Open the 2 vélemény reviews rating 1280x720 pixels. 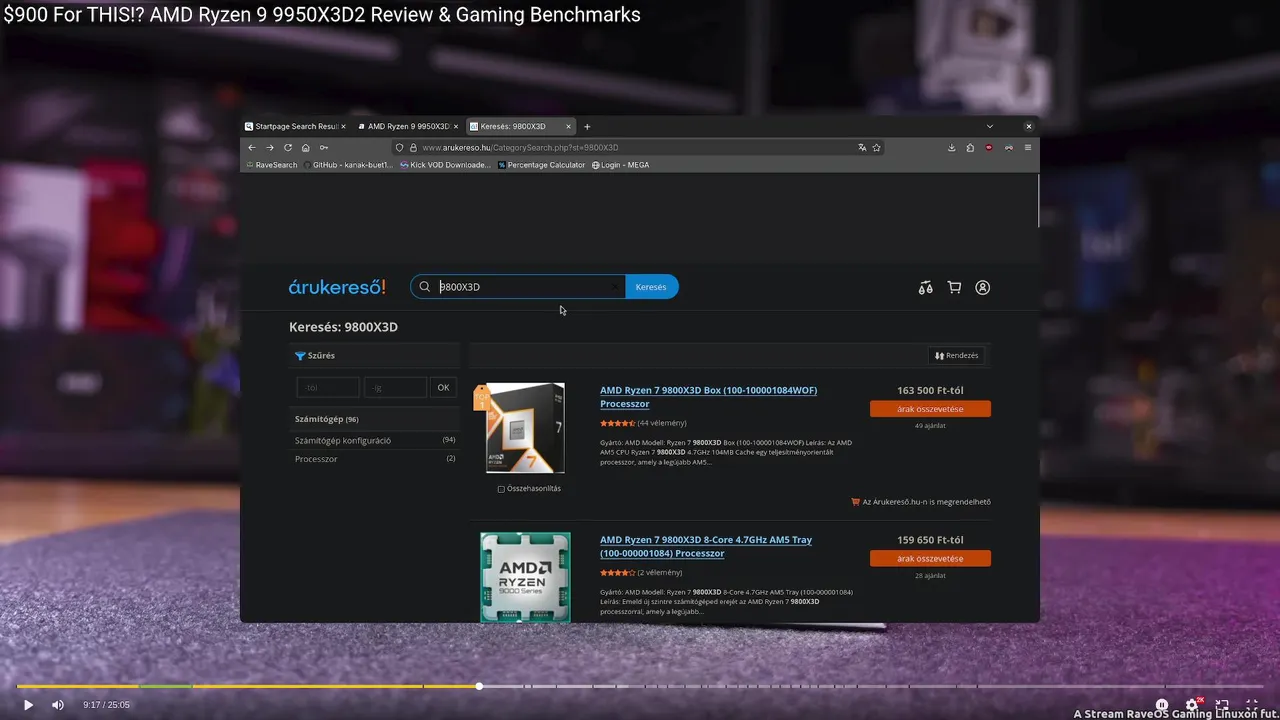641,573
